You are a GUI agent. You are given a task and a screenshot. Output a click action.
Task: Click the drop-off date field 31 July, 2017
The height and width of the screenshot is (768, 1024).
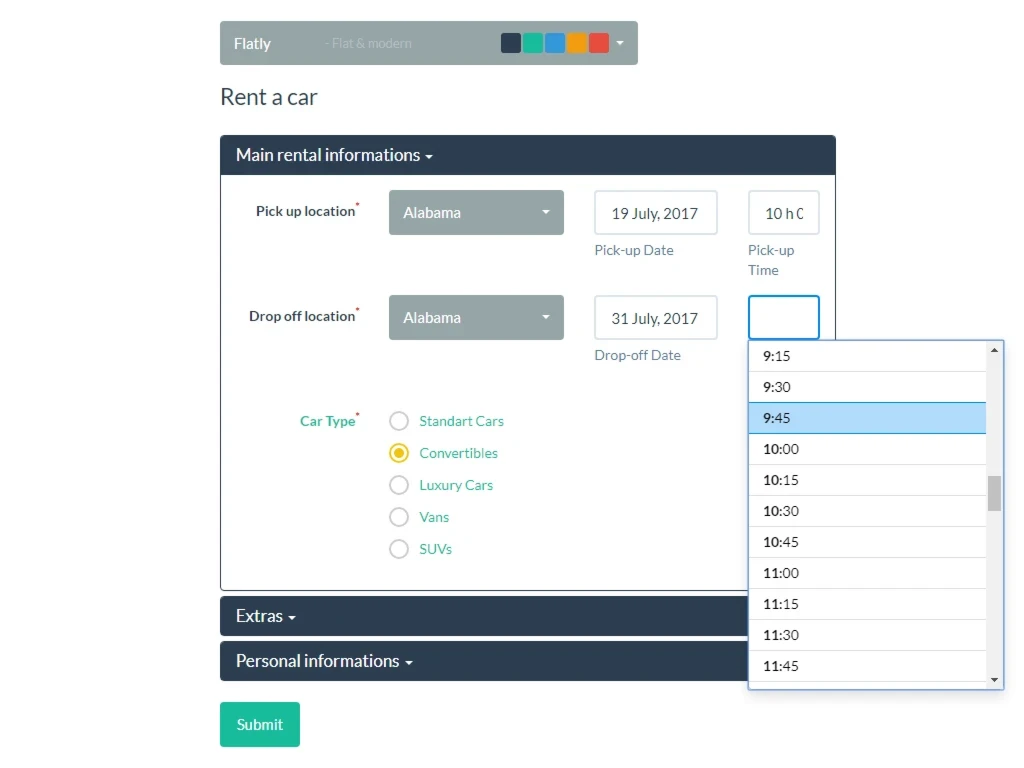(655, 318)
